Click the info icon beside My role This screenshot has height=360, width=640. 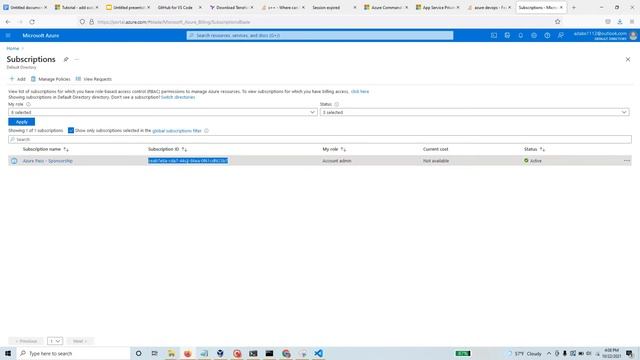(x=28, y=104)
